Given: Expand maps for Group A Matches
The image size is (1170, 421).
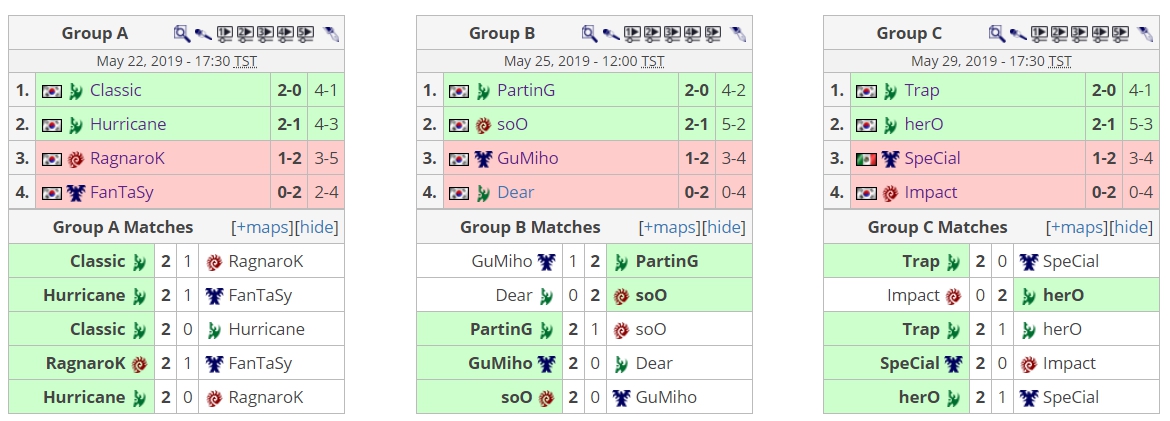Looking at the screenshot, I should pyautogui.click(x=263, y=227).
